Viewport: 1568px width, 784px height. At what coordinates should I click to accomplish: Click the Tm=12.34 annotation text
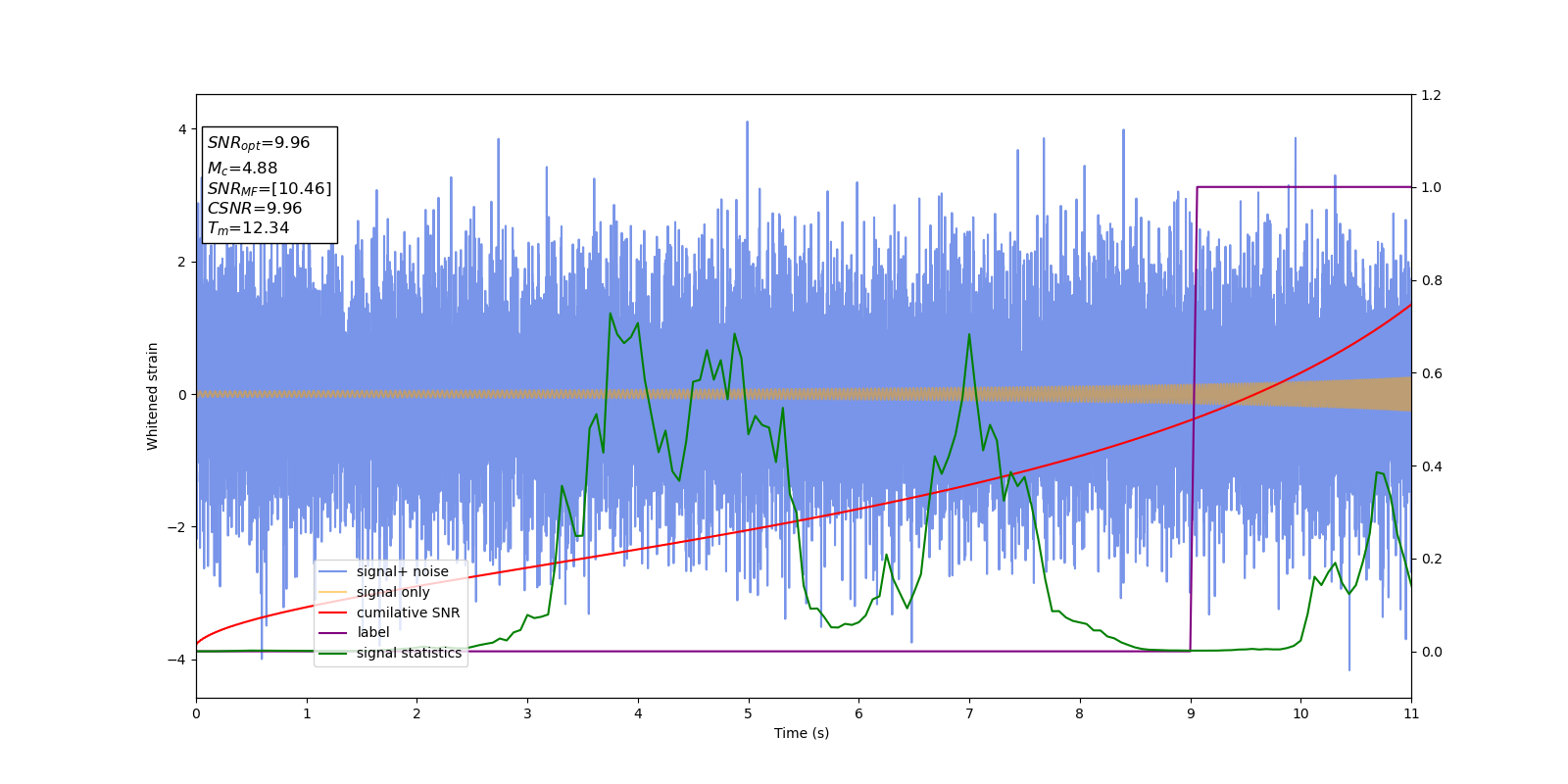(248, 228)
